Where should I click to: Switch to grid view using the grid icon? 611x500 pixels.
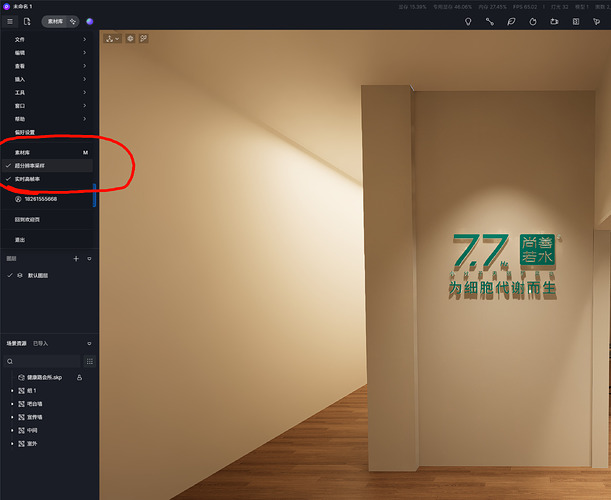coord(90,361)
